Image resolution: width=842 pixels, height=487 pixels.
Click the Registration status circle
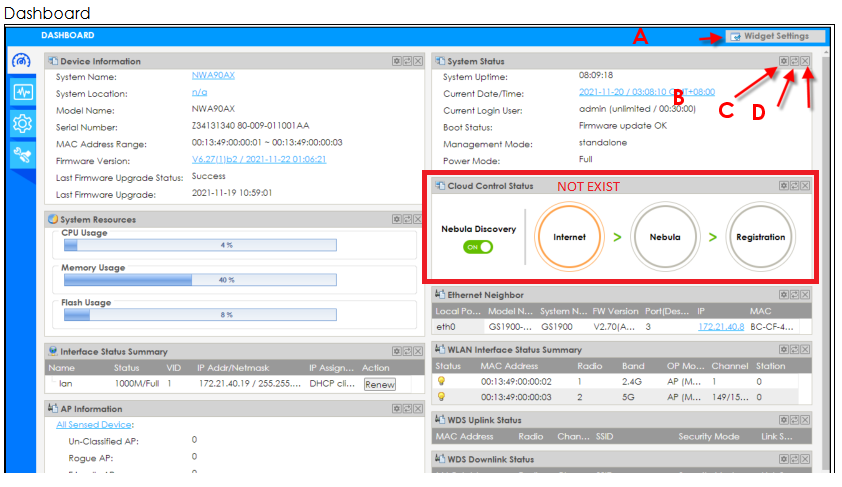coord(760,237)
